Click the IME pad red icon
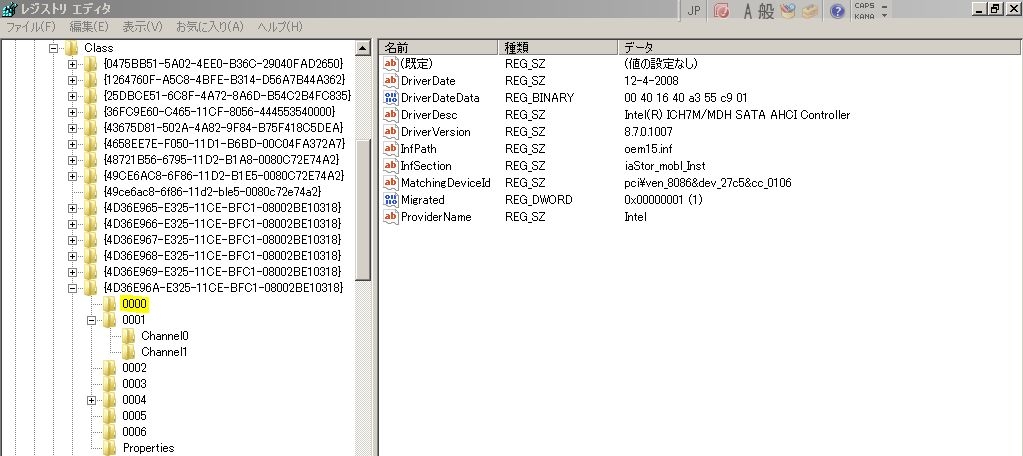Image resolution: width=1023 pixels, height=456 pixels. pyautogui.click(x=722, y=10)
